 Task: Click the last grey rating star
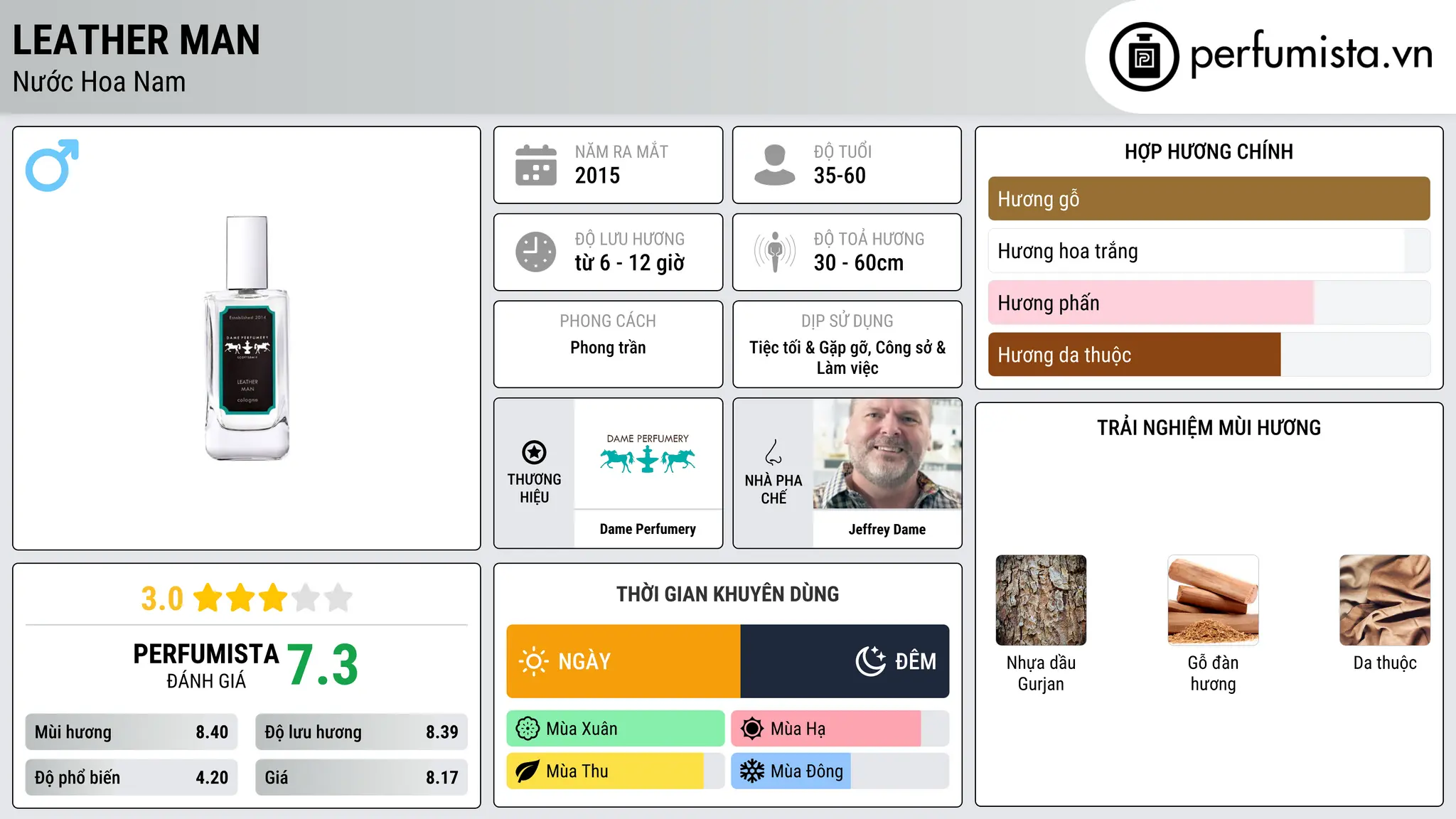(x=338, y=598)
